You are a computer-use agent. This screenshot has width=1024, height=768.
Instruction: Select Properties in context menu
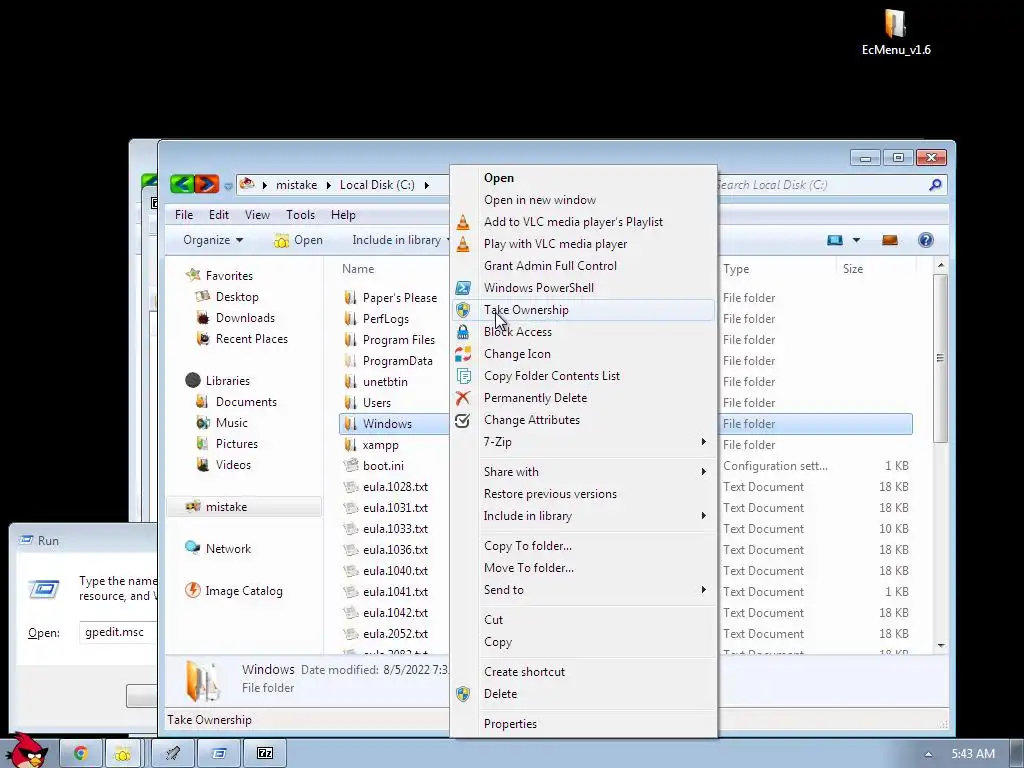(x=583, y=724)
